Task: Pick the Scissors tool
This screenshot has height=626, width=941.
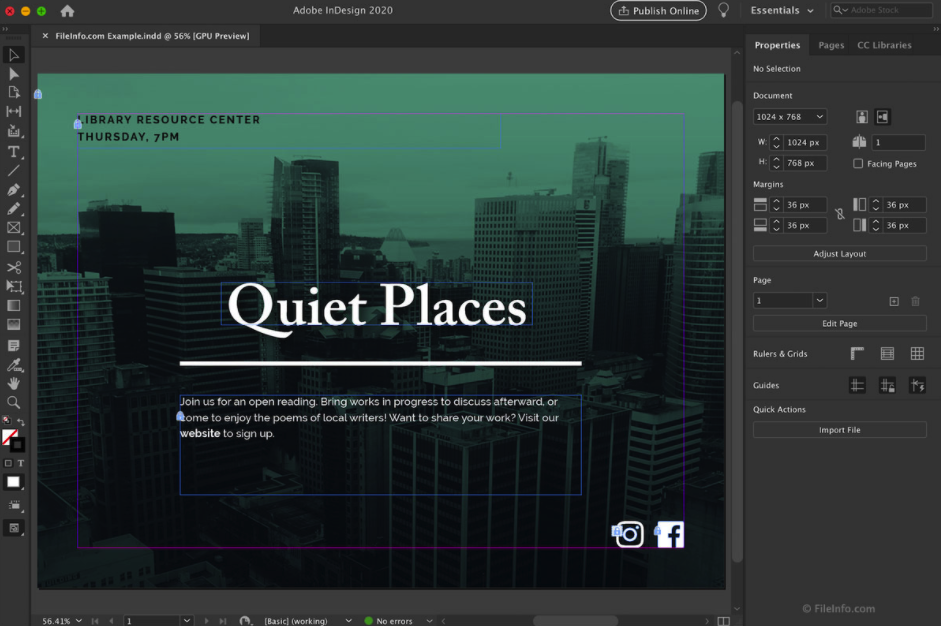Action: click(14, 267)
